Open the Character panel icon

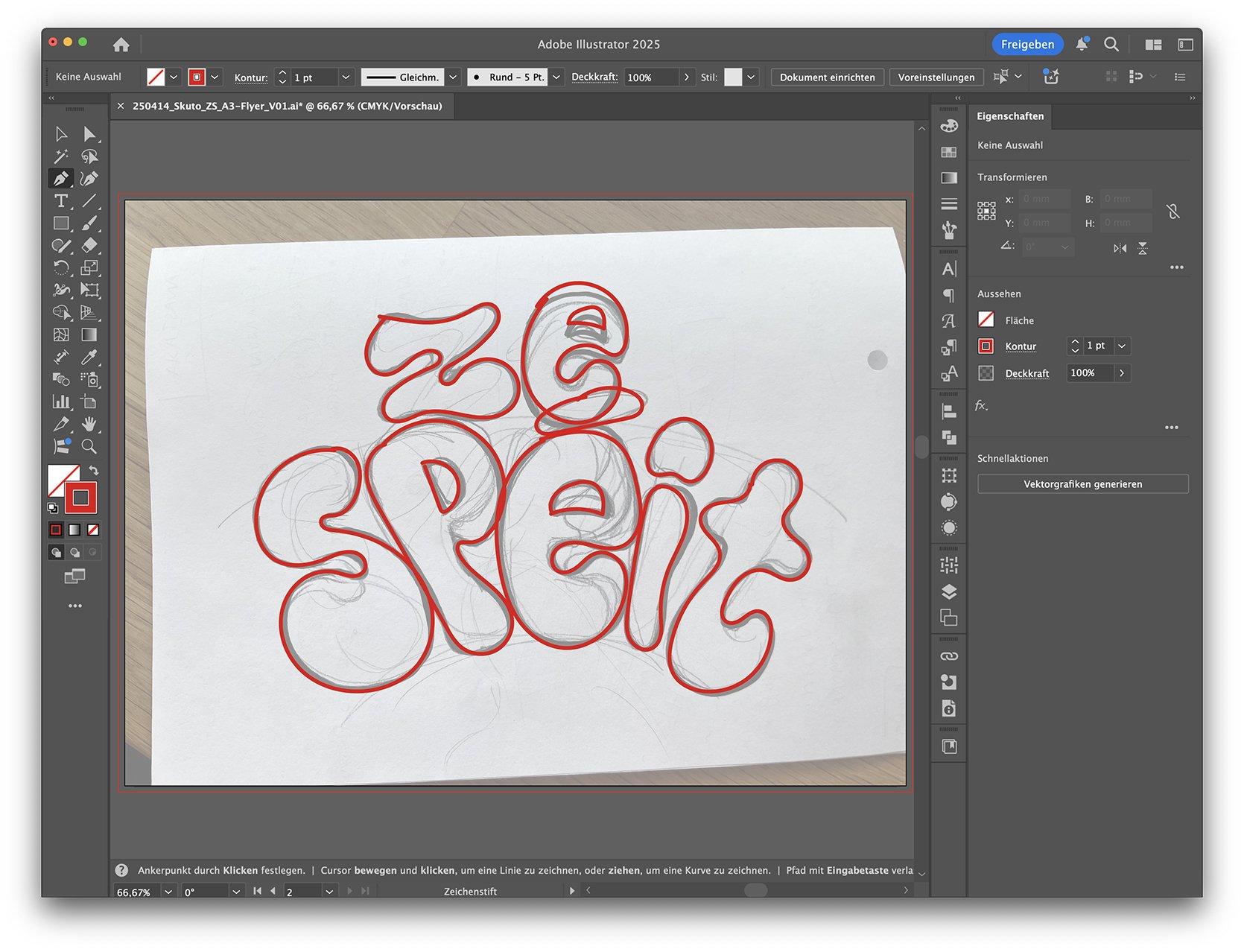(949, 269)
